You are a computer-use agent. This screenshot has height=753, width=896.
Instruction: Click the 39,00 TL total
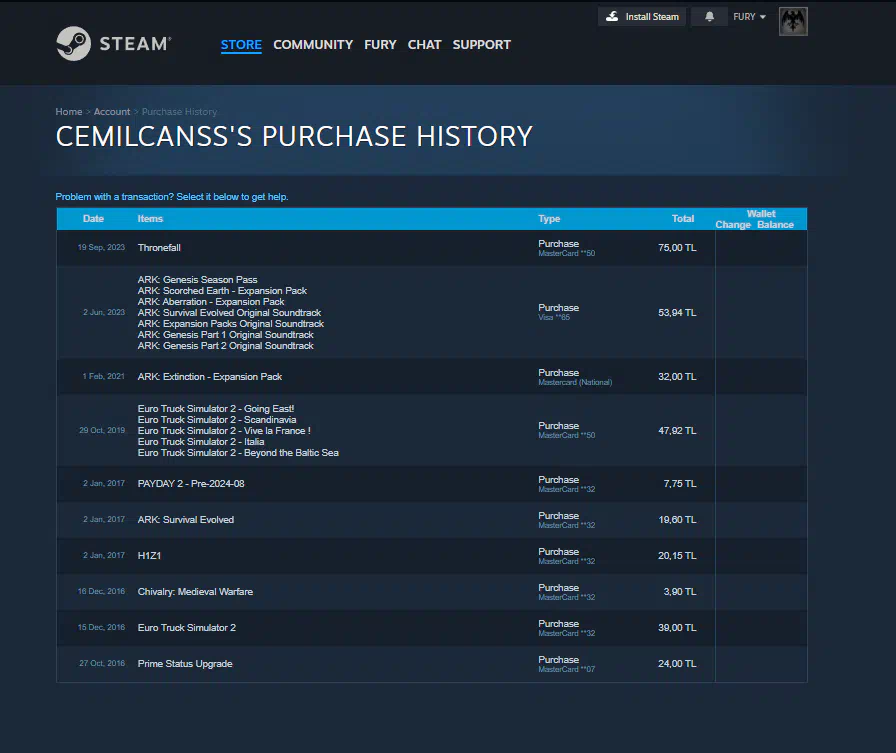677,628
